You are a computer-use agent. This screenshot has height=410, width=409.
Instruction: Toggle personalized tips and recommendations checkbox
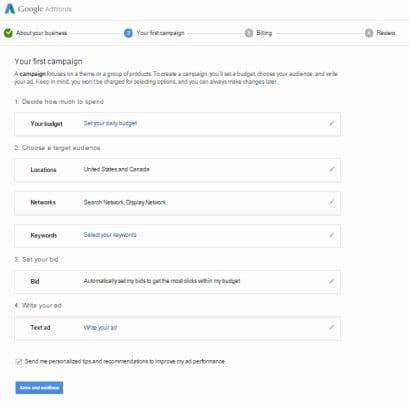tap(19, 361)
